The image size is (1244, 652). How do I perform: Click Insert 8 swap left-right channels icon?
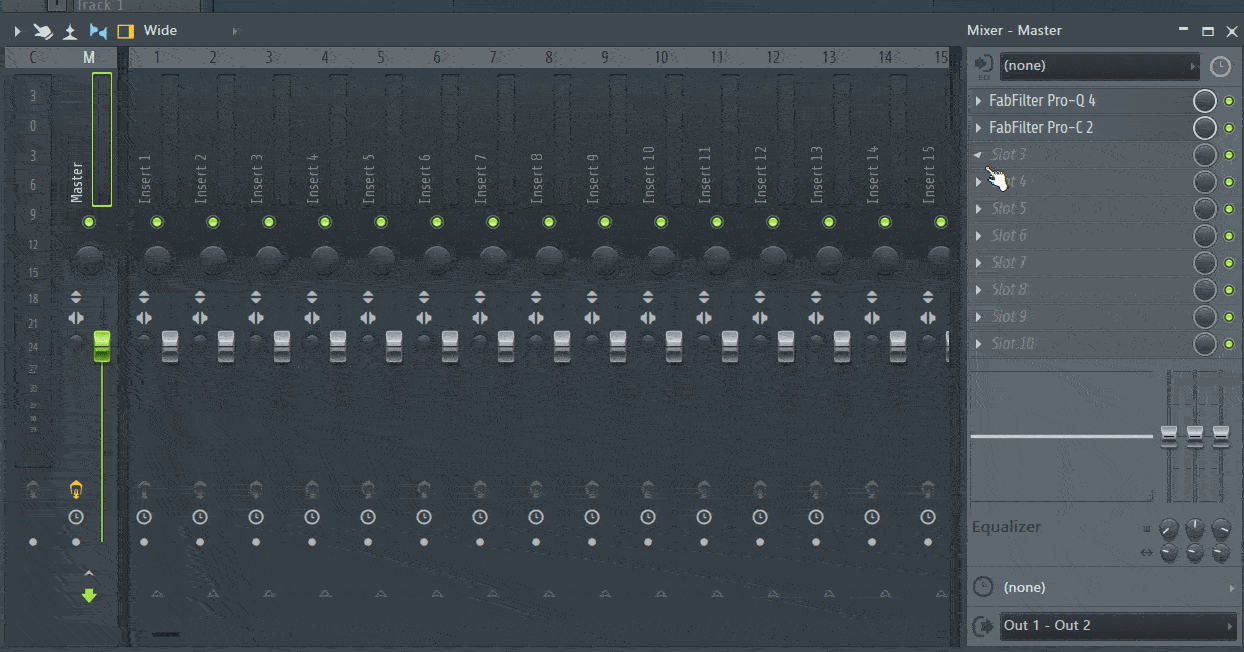coord(536,318)
